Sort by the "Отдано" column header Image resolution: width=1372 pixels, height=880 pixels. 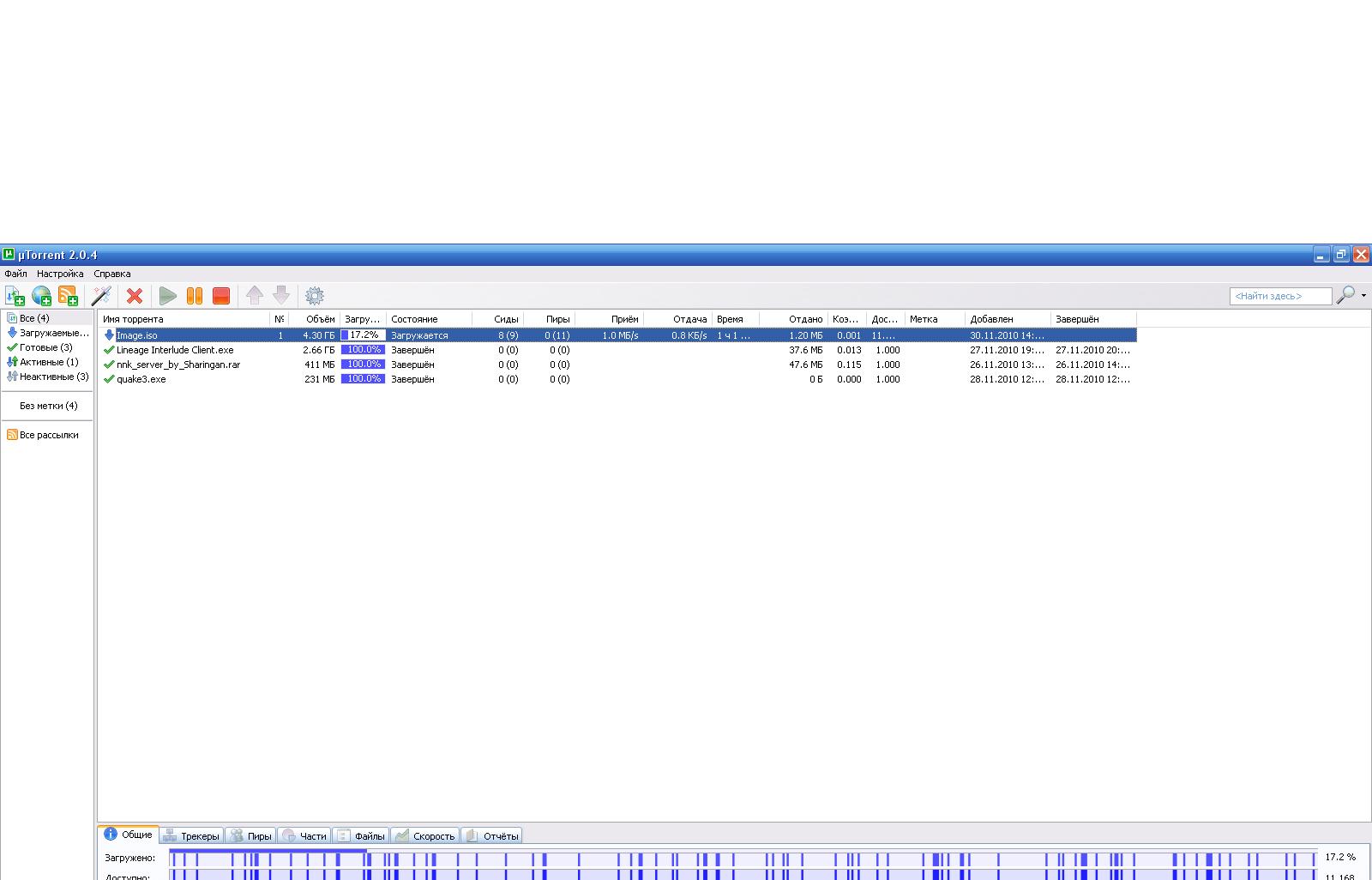pyautogui.click(x=793, y=319)
